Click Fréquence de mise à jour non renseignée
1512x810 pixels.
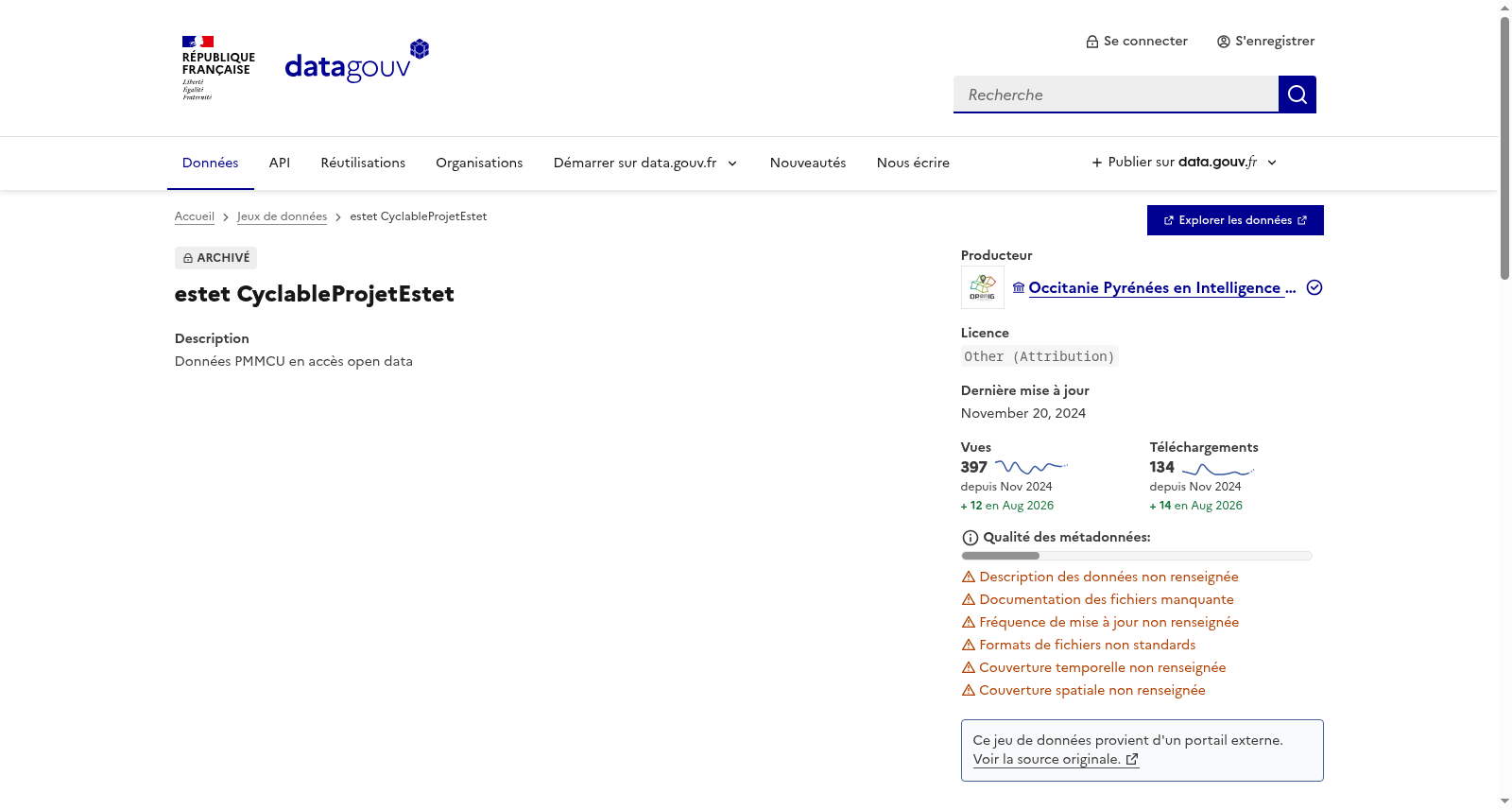(x=1109, y=622)
